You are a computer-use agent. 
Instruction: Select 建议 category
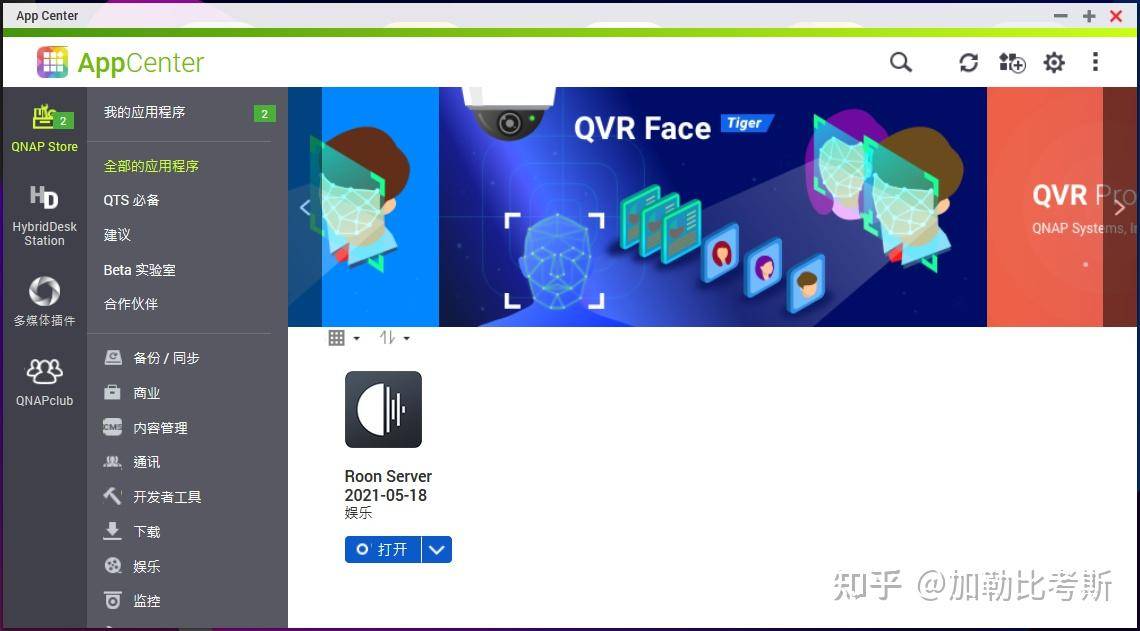117,235
